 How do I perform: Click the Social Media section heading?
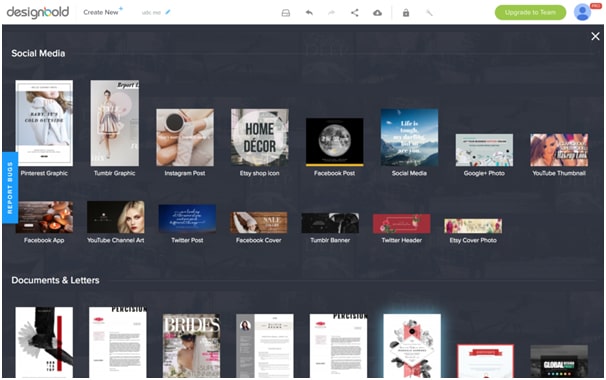(38, 53)
